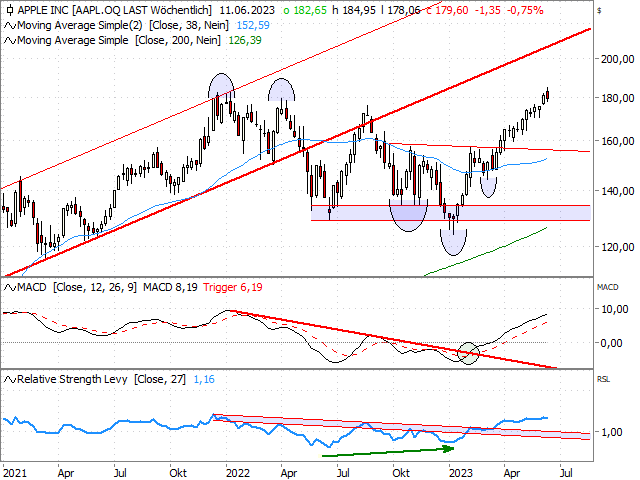Viewport: 640px width, 480px height.
Task: Click the 38-period average value 152,59
Action: point(253,25)
